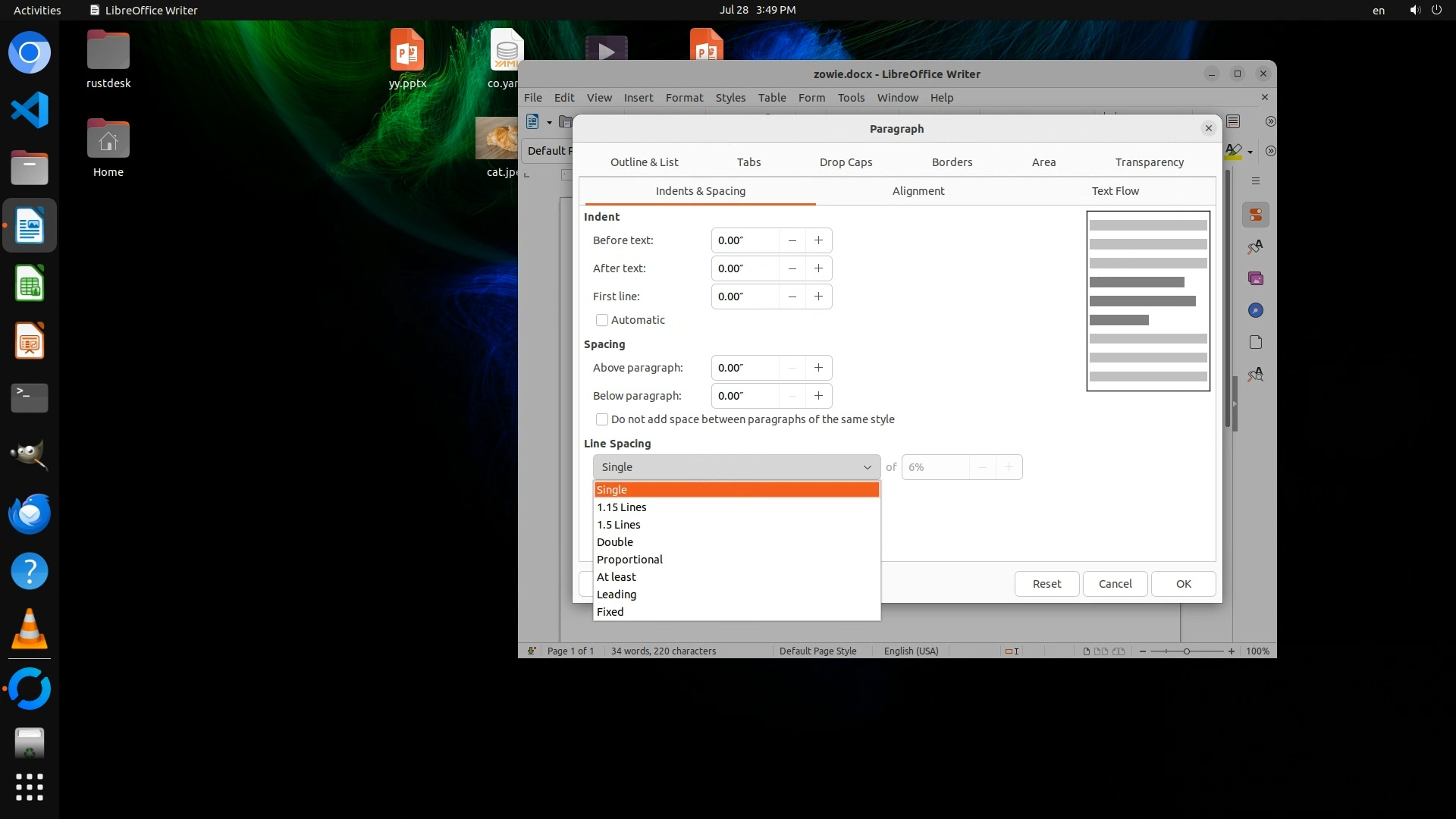Open the sidebar Page deck
The height and width of the screenshot is (819, 1456).
(1256, 343)
